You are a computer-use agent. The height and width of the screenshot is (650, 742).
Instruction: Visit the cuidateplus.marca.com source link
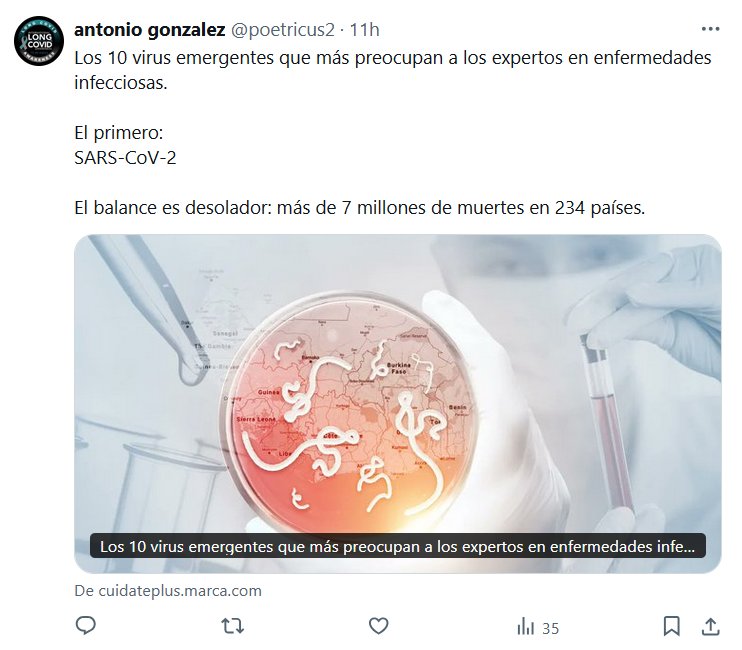pyautogui.click(x=168, y=590)
